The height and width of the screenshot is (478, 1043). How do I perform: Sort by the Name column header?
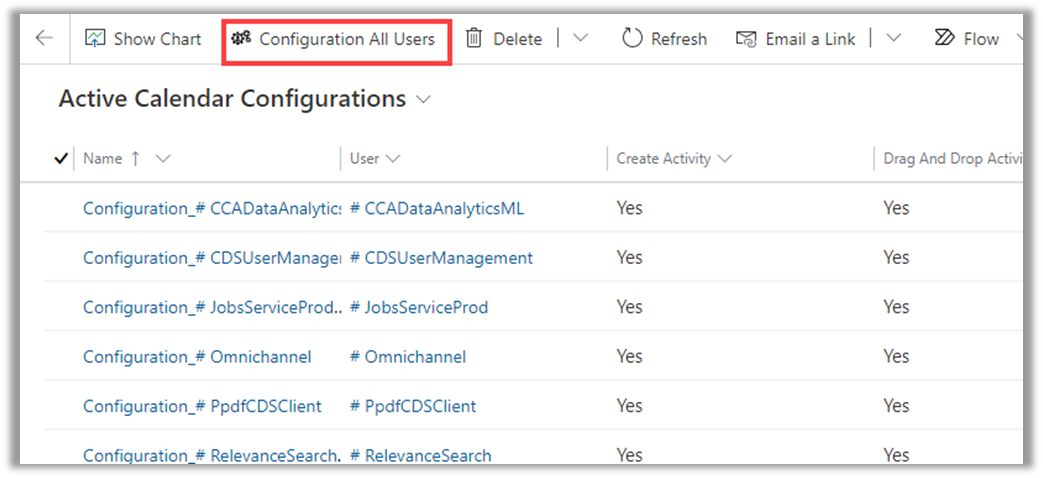[103, 158]
